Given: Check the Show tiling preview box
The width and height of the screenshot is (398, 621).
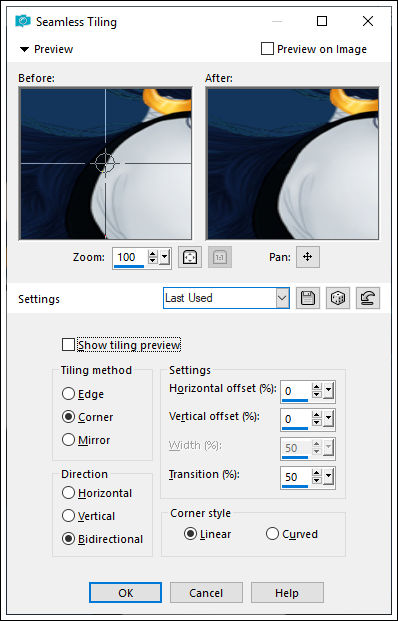Looking at the screenshot, I should [68, 345].
